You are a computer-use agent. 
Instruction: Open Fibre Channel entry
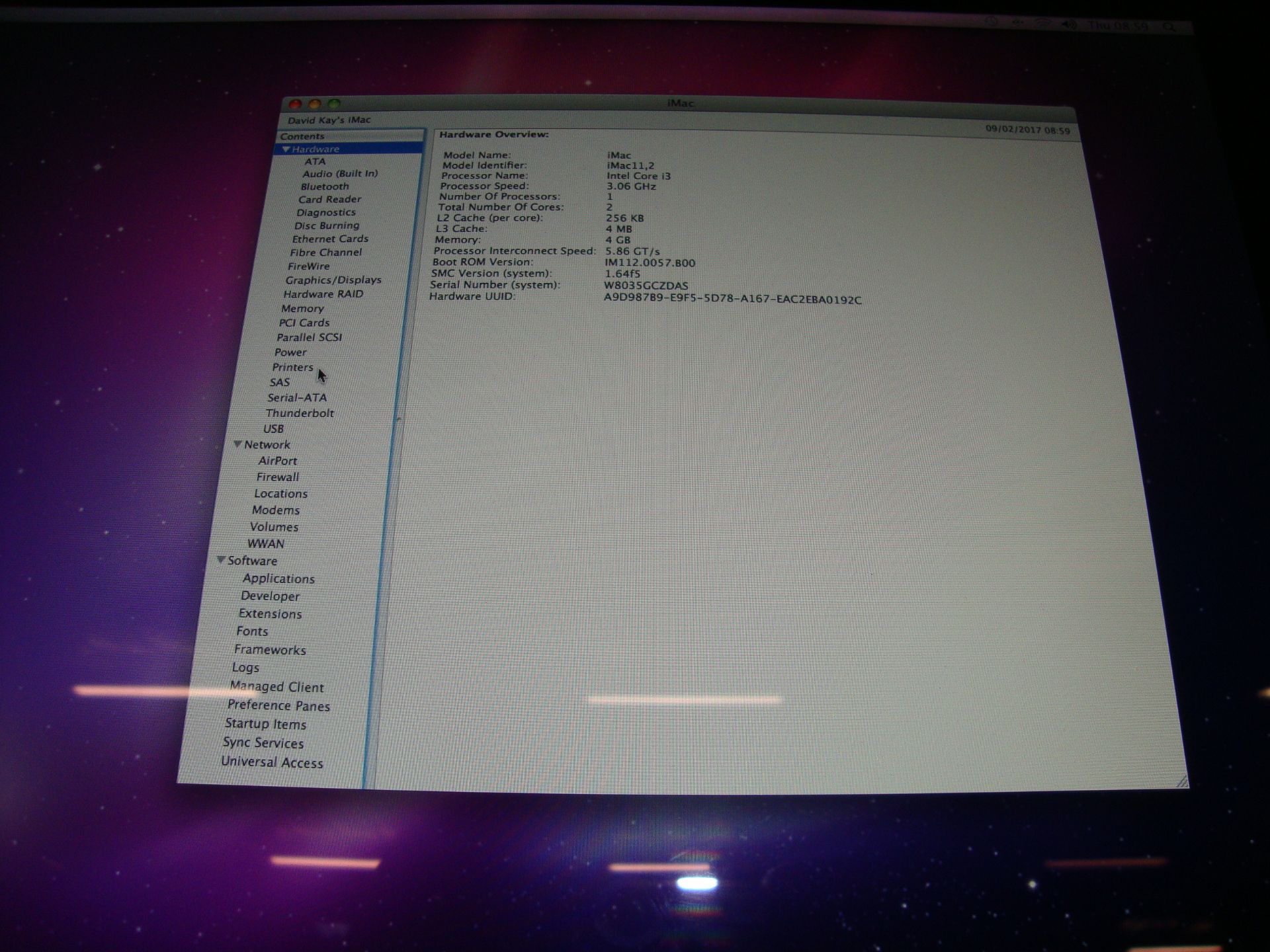tap(325, 253)
